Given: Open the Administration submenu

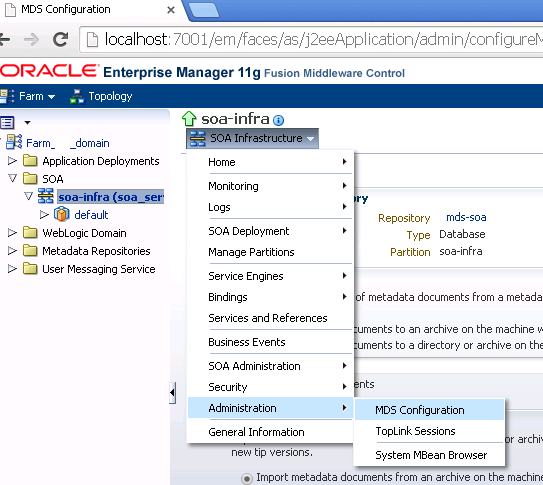Looking at the screenshot, I should (x=270, y=408).
